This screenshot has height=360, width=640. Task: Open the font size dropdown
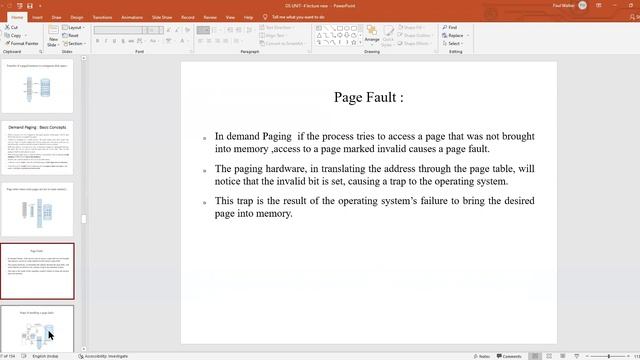point(161,30)
